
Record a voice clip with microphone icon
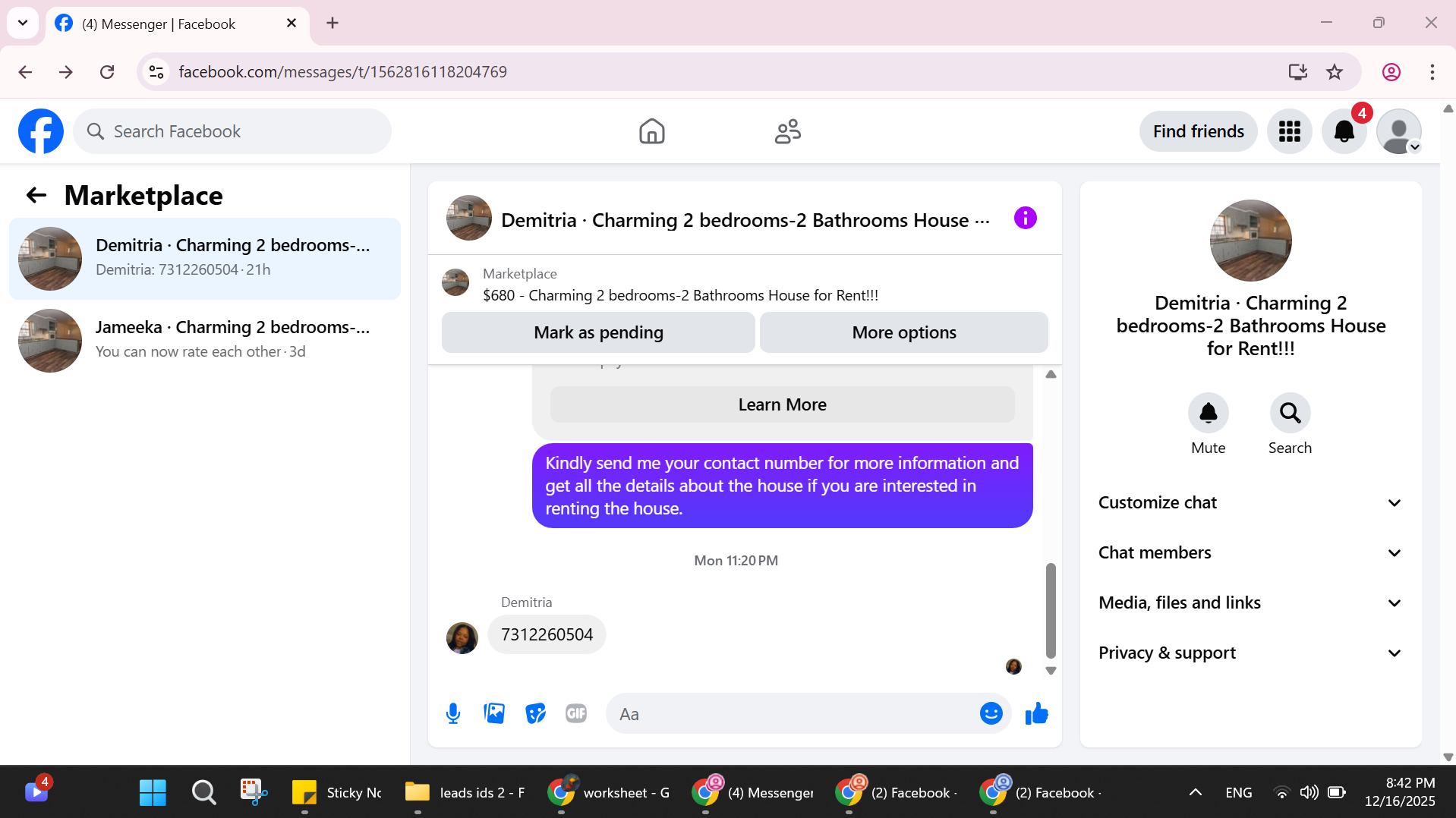(x=453, y=713)
